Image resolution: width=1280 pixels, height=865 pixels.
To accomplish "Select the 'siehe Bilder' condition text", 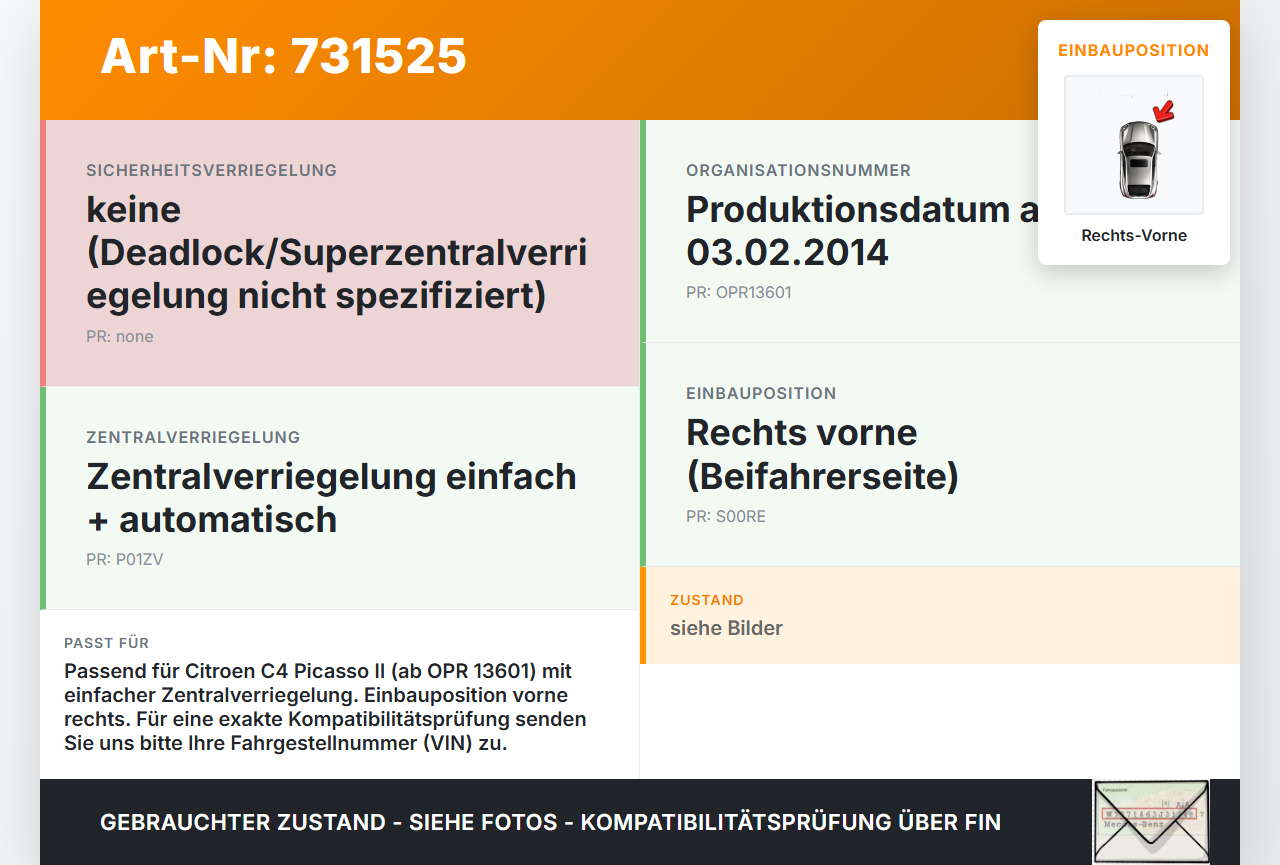I will (x=726, y=628).
